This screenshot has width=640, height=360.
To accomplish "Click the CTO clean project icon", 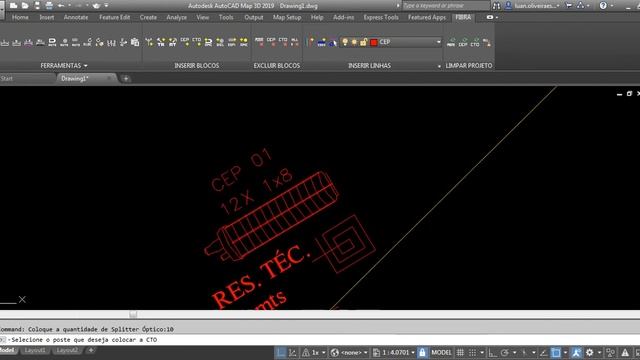I will point(475,42).
